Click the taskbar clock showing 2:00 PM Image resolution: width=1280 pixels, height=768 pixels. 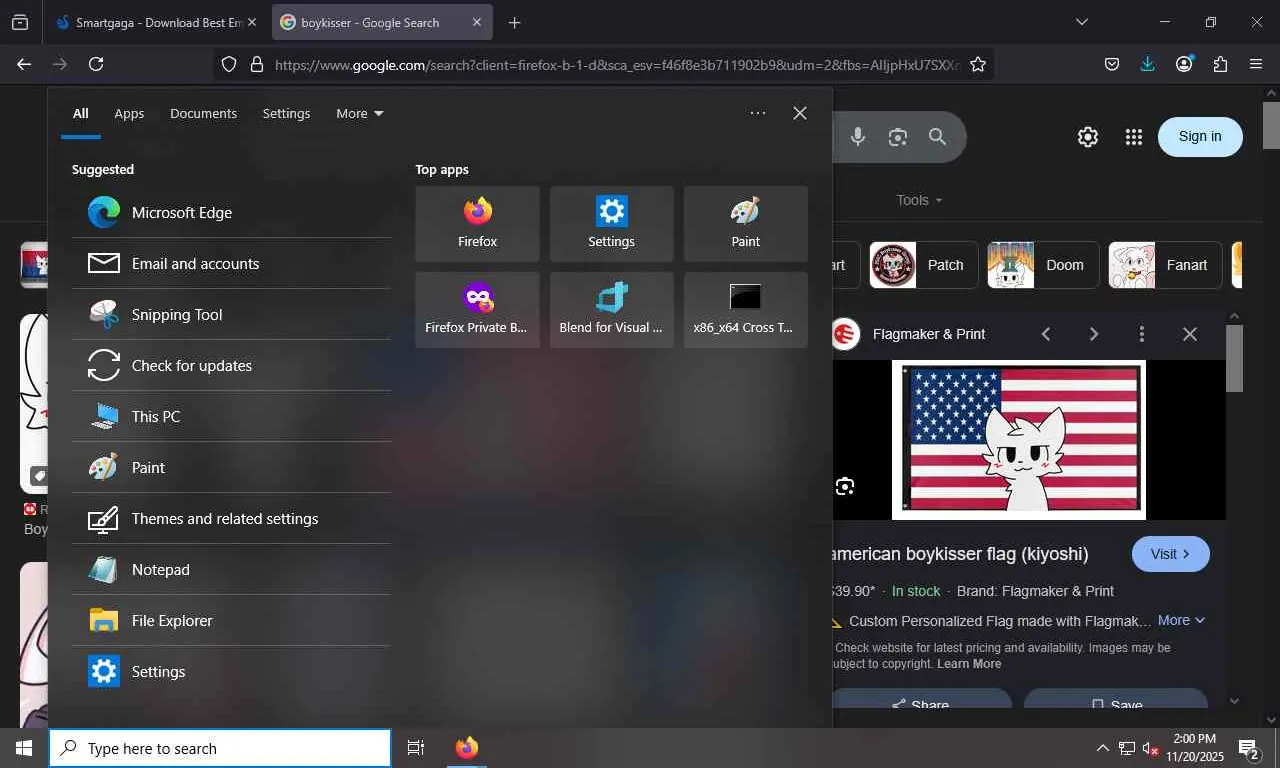point(1194,748)
